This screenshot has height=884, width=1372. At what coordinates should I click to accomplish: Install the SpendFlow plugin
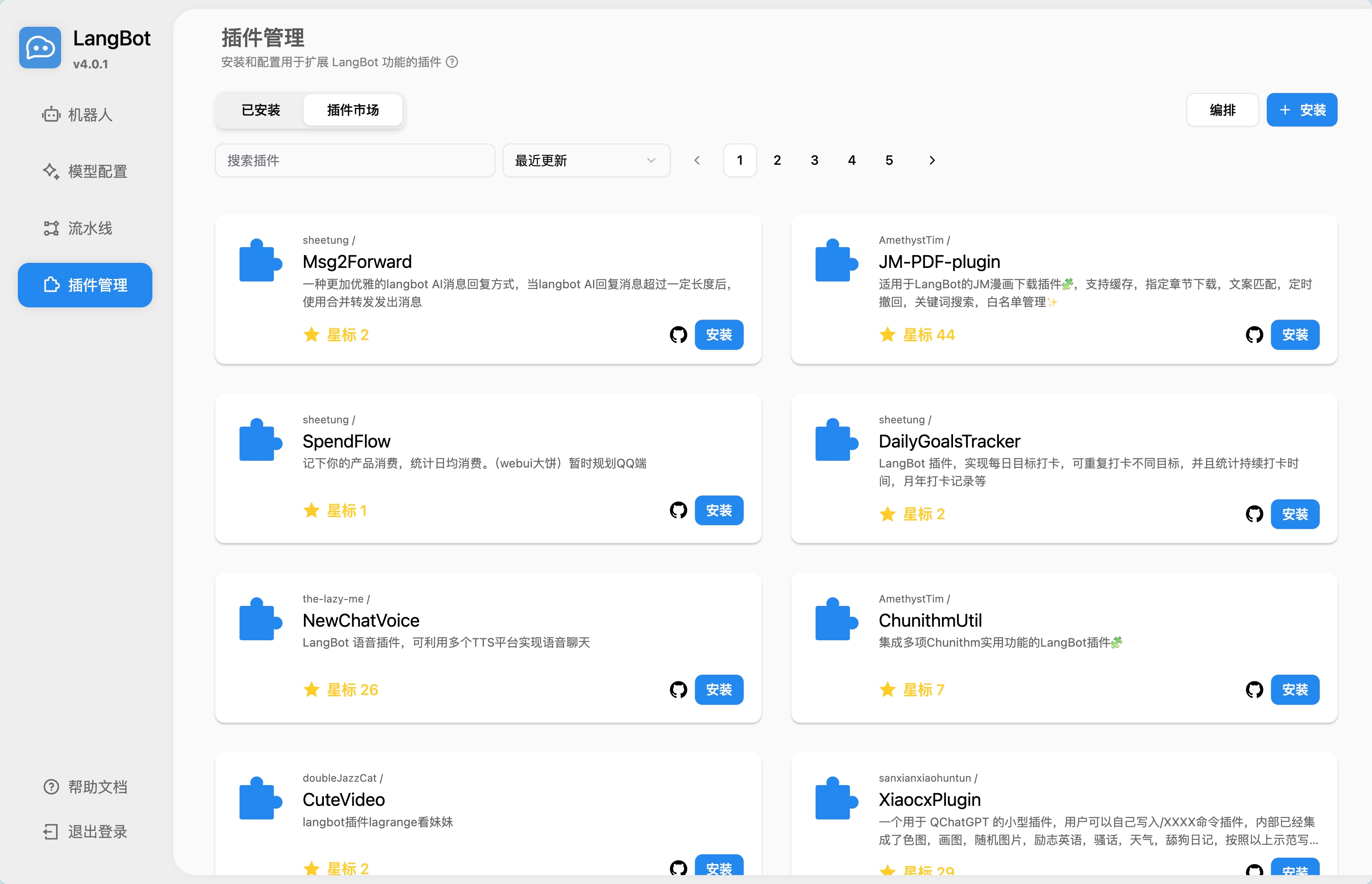point(719,510)
